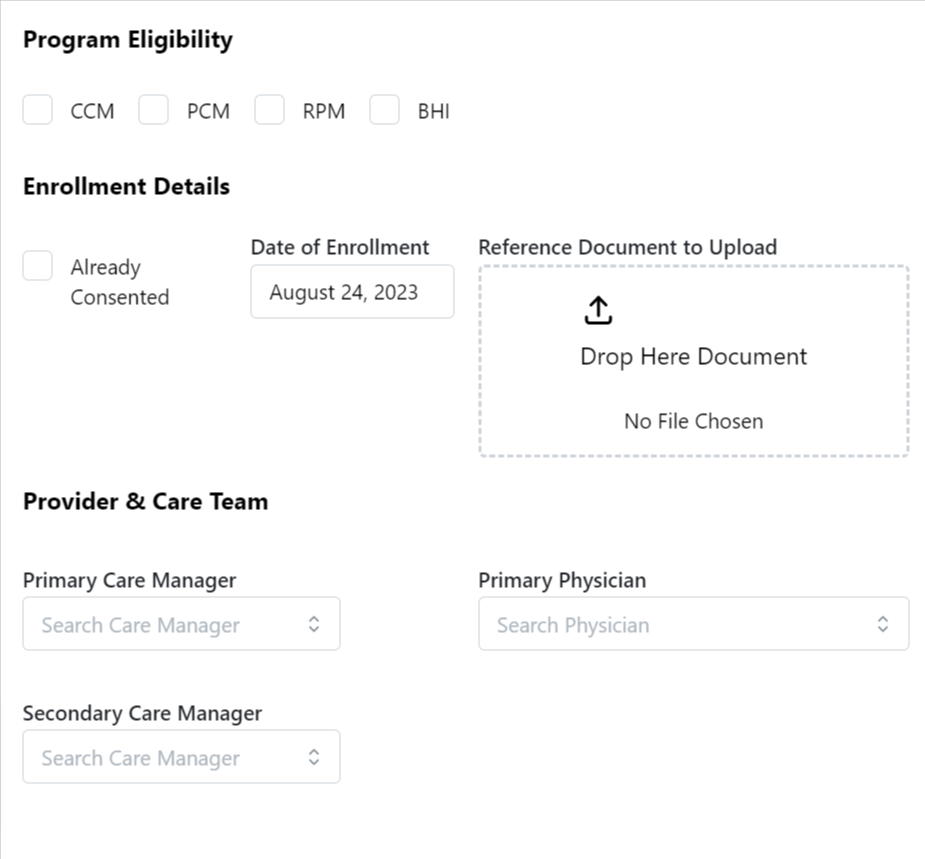Click the Date of Enrollment field
925x859 pixels.
pyautogui.click(x=351, y=292)
